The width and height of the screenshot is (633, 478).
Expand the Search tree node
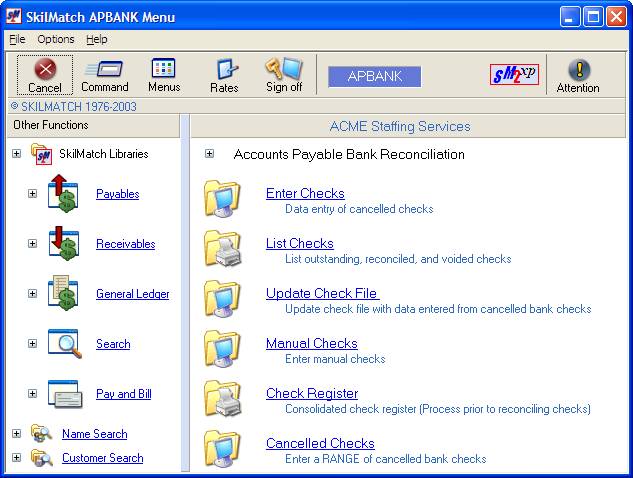[x=32, y=344]
